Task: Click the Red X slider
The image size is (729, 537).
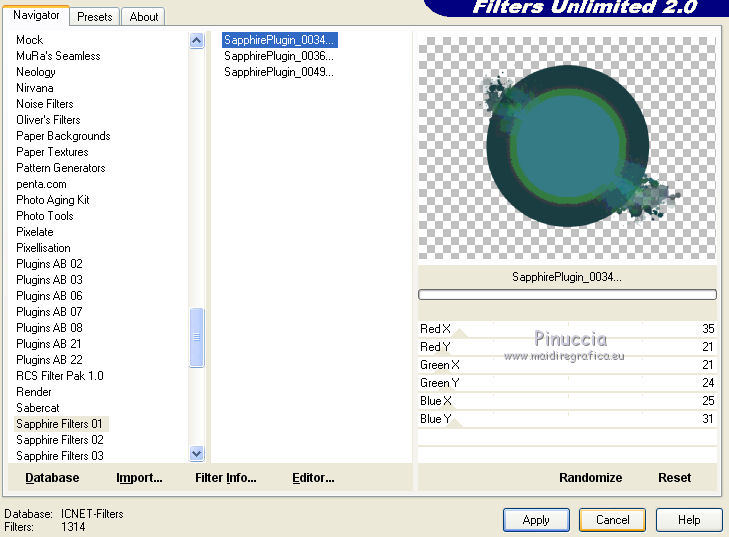Action: click(567, 329)
